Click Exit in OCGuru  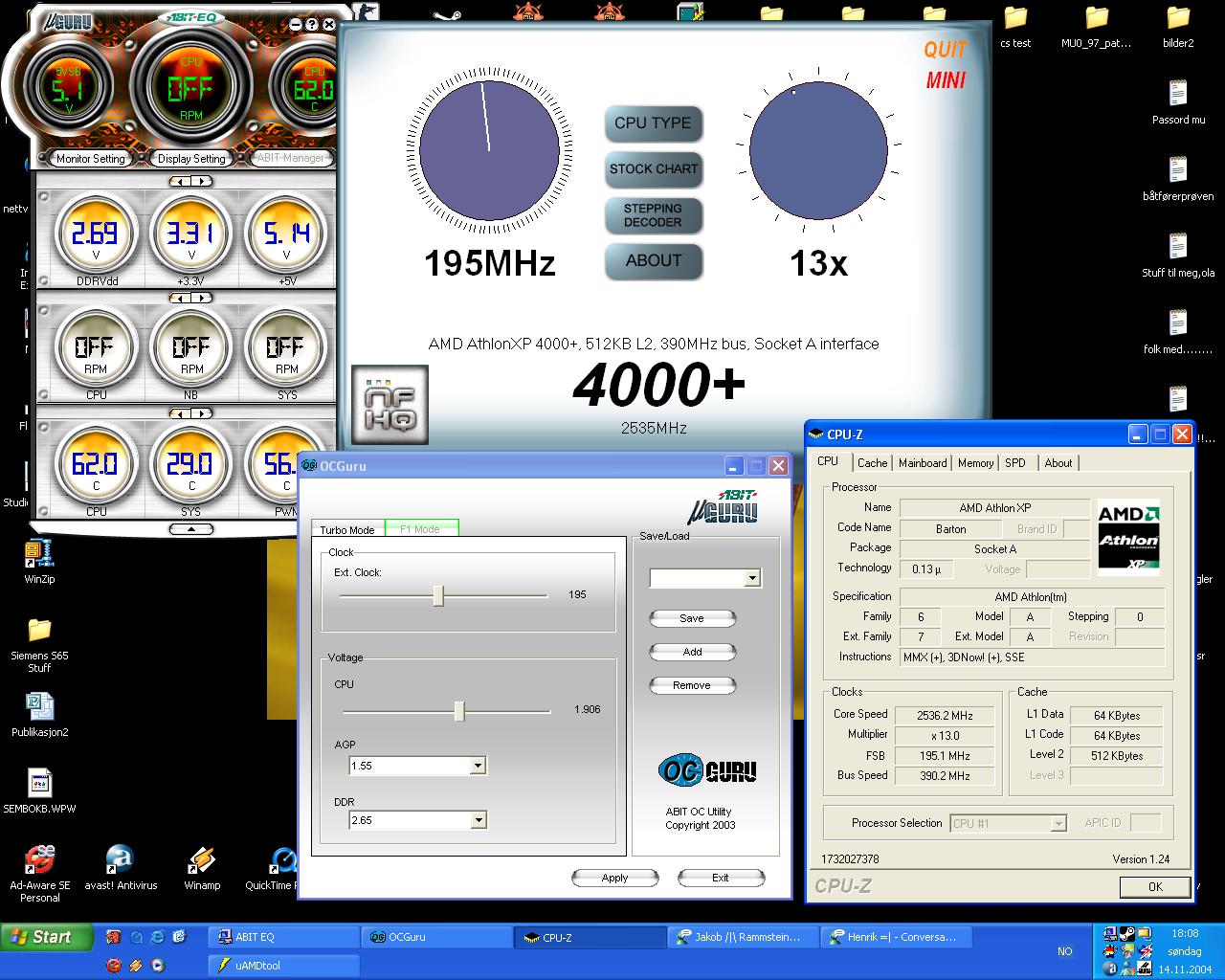coord(721,878)
